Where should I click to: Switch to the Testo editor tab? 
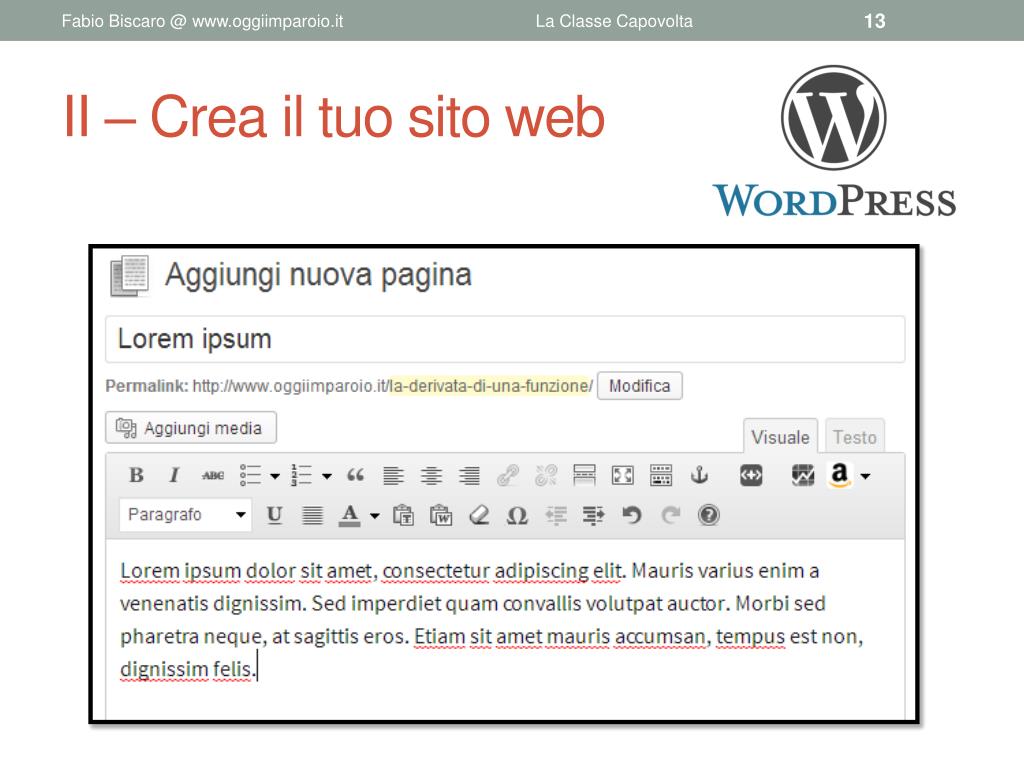[x=855, y=436]
